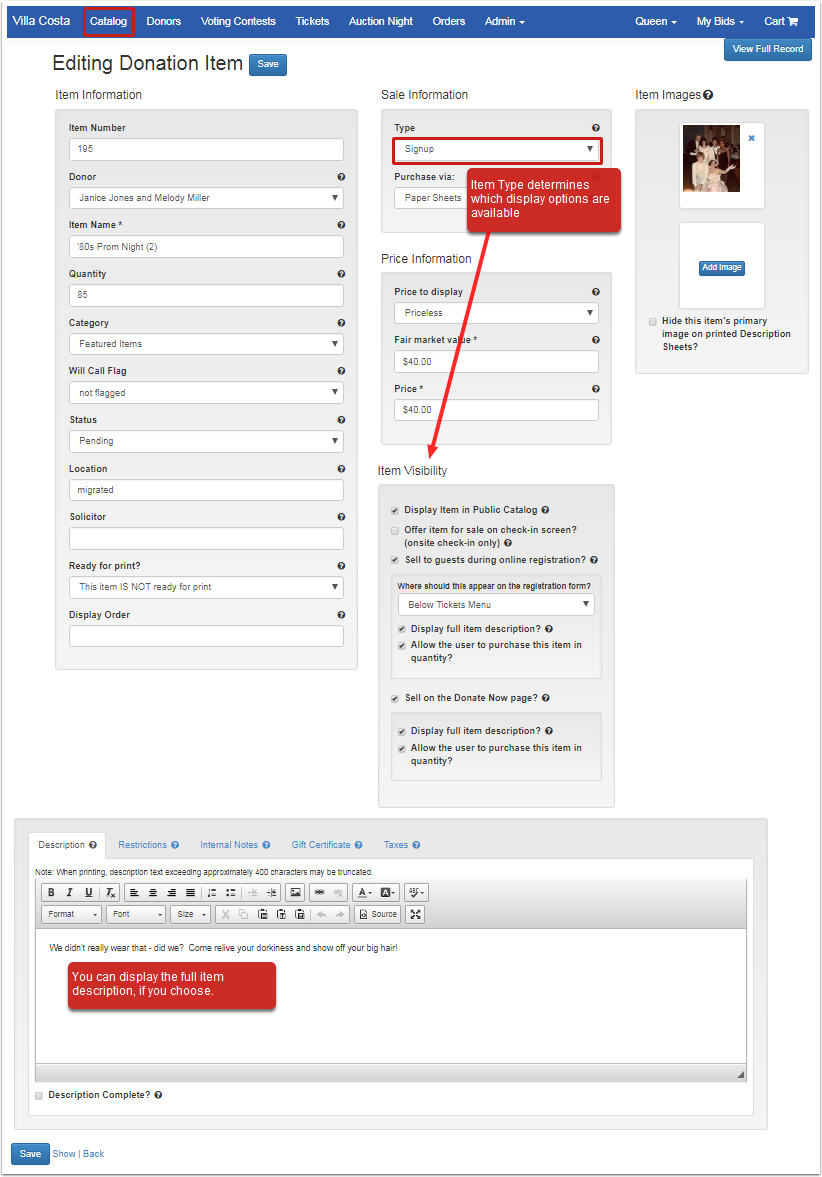Toggle Sell on the Donate Now page
This screenshot has height=1177, width=822.
coord(395,699)
